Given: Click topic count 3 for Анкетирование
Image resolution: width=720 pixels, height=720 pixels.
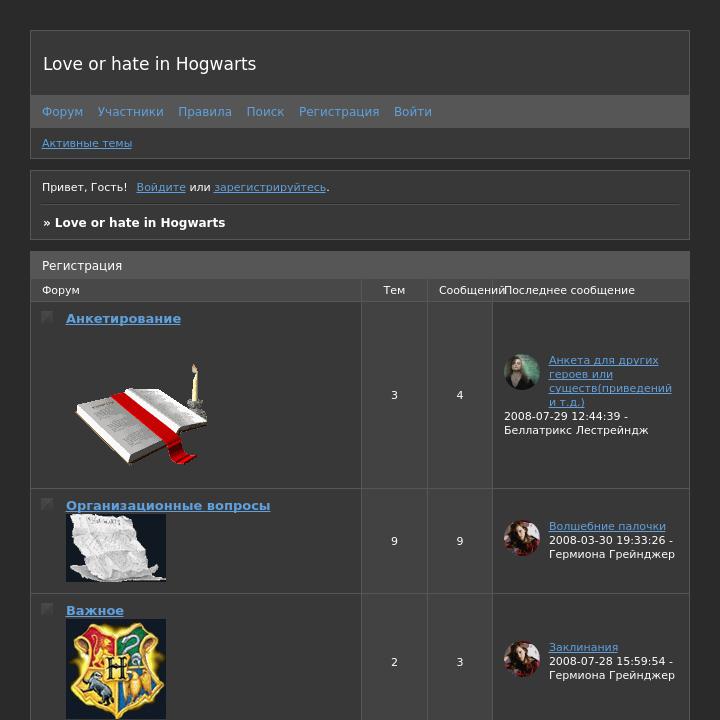Looking at the screenshot, I should click(x=394, y=395).
